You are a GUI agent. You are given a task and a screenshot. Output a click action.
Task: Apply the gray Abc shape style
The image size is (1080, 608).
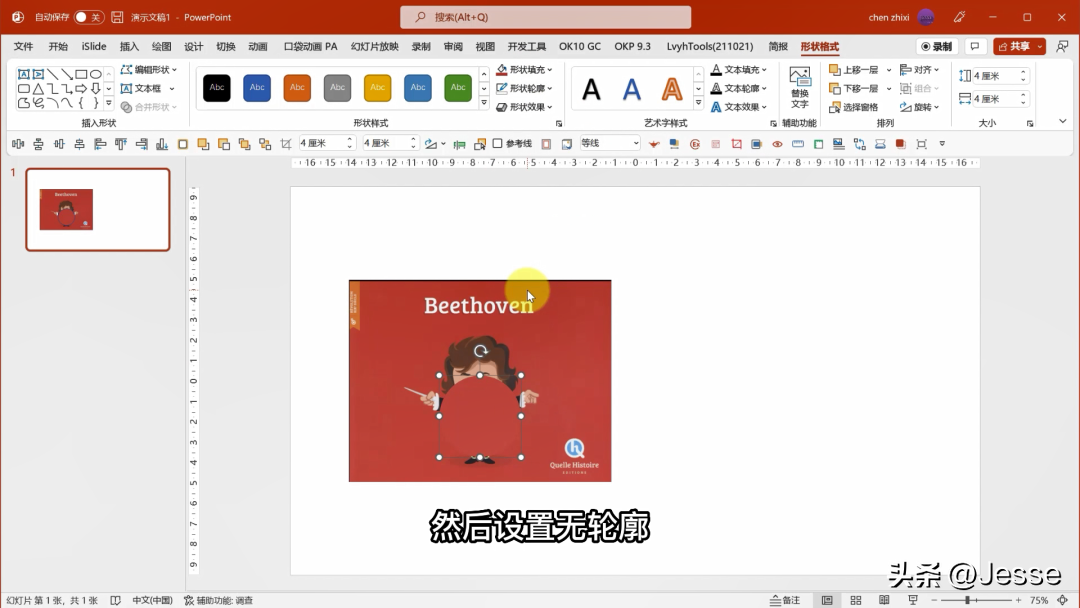click(x=338, y=87)
